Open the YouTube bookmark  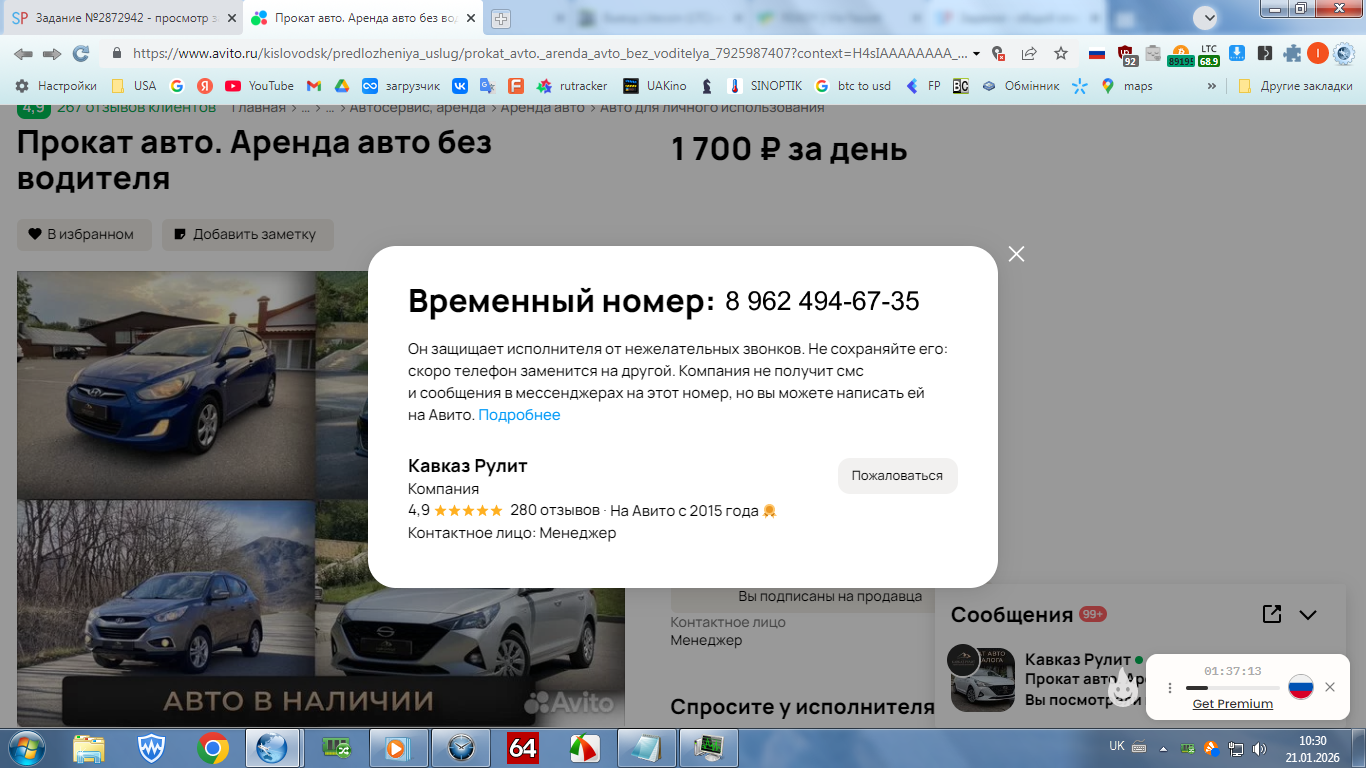(260, 86)
